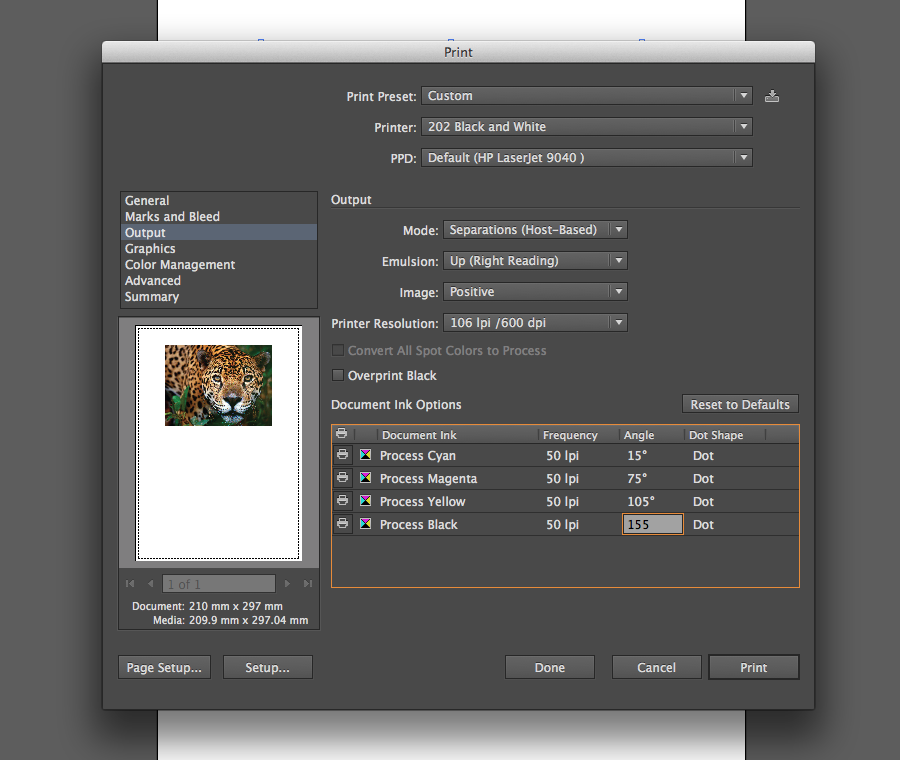The width and height of the screenshot is (900, 760).
Task: Click Process Cyan Dot shape cell
Action: (703, 455)
